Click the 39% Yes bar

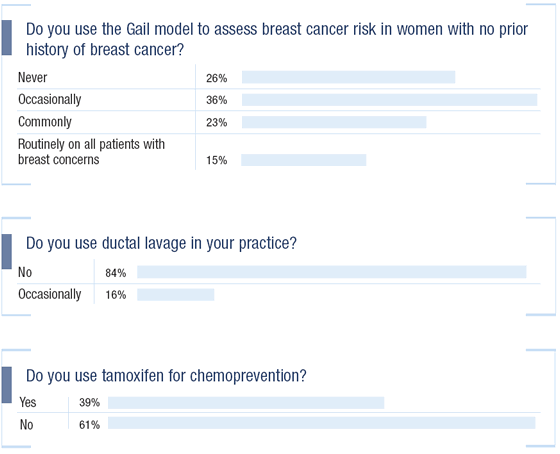pos(246,403)
